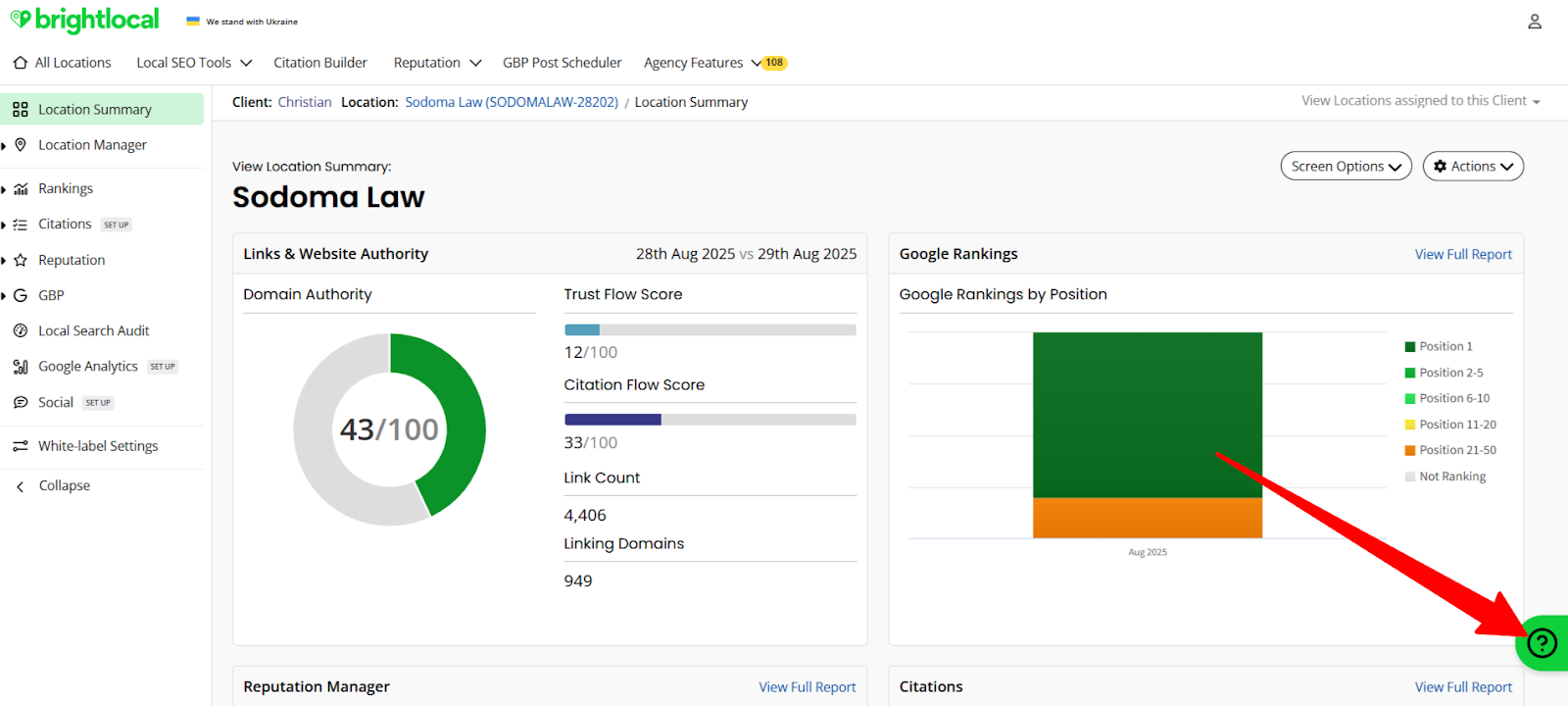
Task: Open the green help question-mark widget
Action: click(x=1542, y=643)
